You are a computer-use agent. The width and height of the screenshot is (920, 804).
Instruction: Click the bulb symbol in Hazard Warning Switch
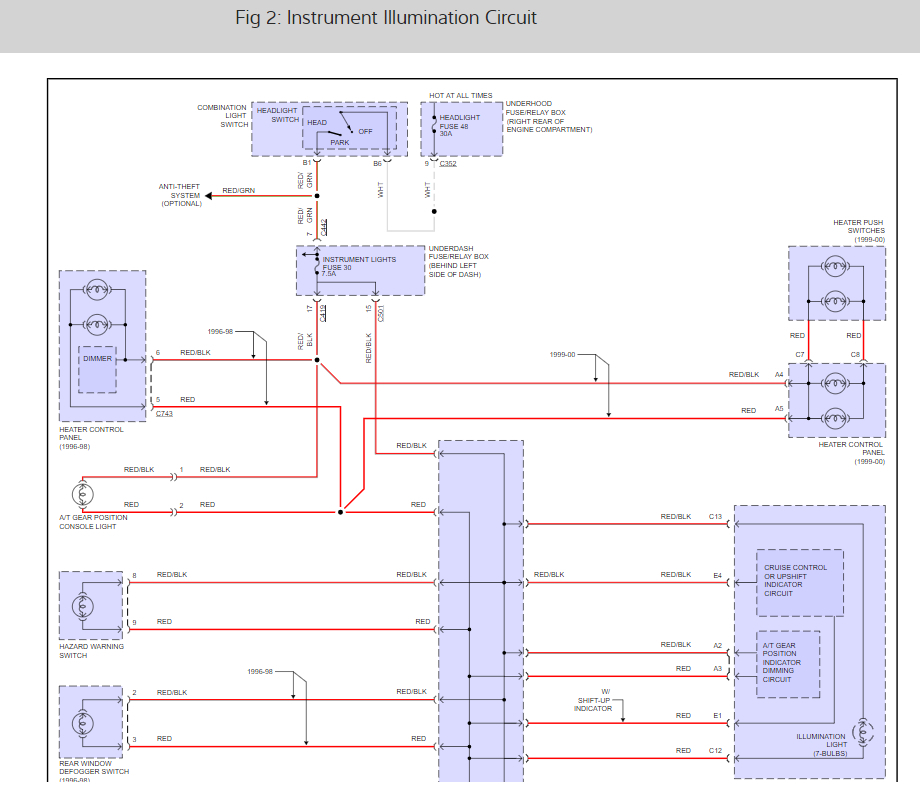pyautogui.click(x=83, y=606)
